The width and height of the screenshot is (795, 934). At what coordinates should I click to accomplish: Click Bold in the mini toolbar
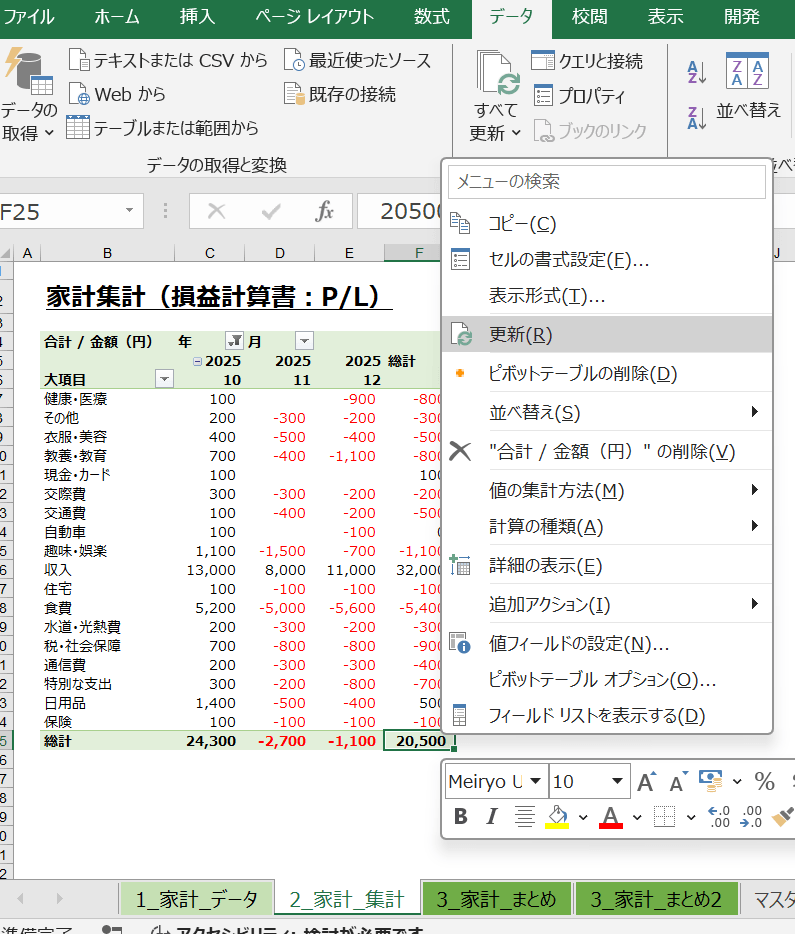[x=460, y=816]
